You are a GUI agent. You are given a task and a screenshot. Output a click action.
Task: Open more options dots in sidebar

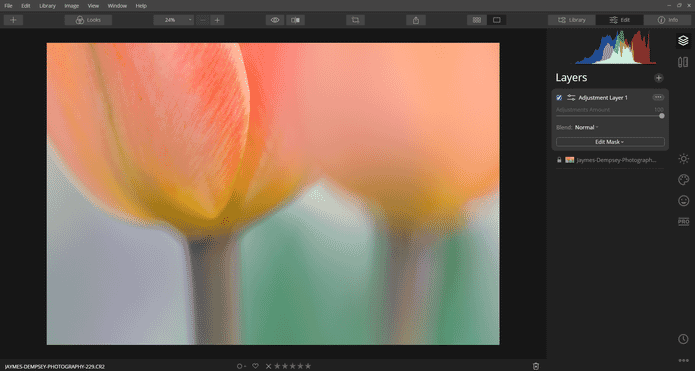(683, 360)
